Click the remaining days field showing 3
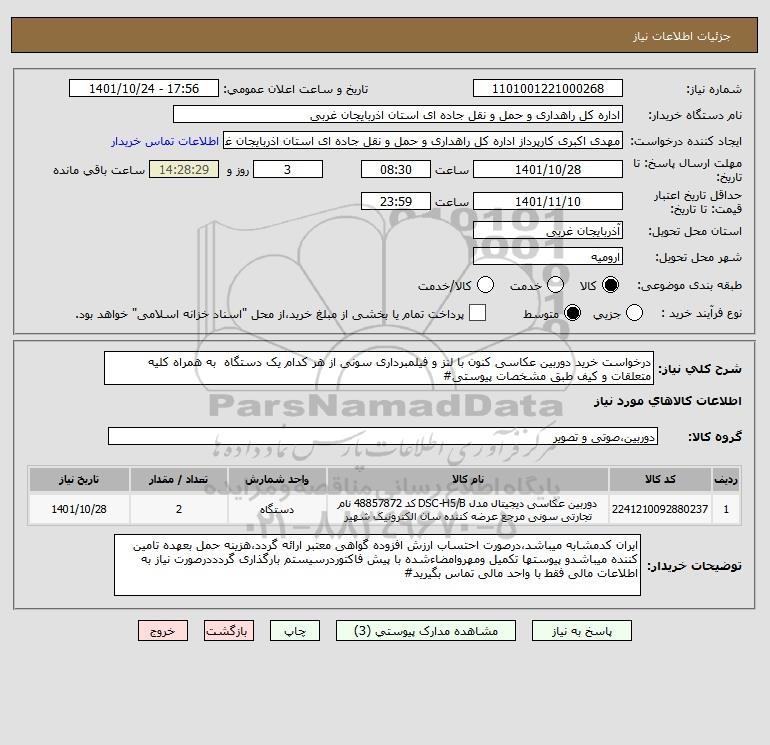Screen dimensions: 770x745 coord(288,169)
